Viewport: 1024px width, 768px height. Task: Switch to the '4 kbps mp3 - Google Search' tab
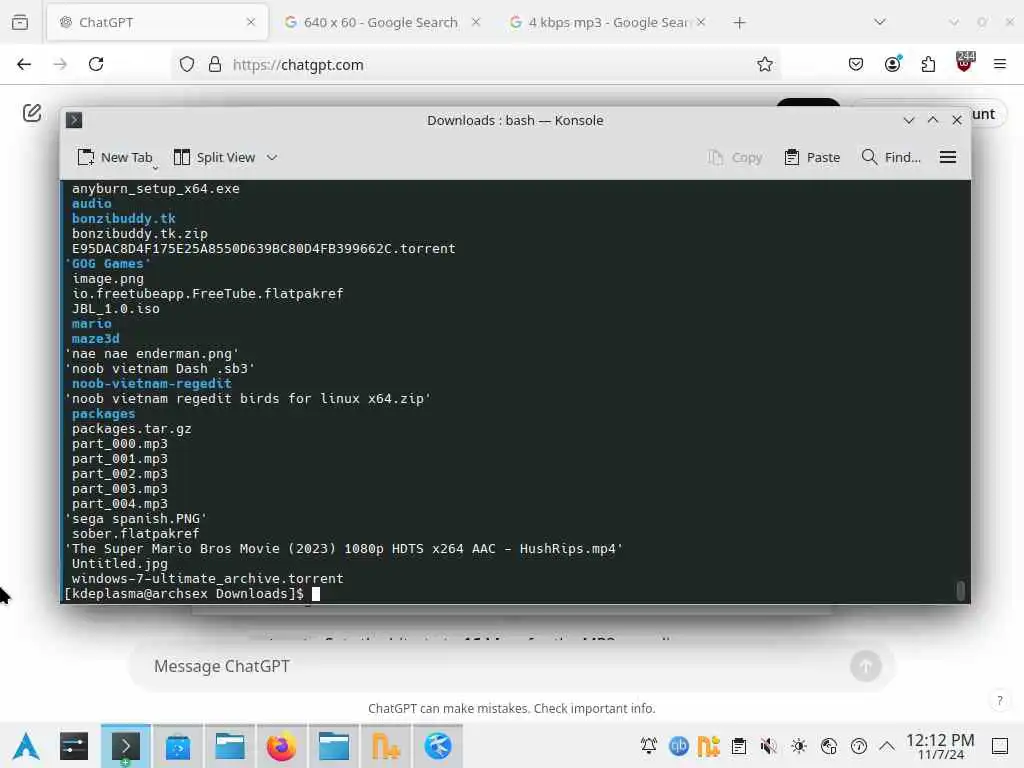click(x=609, y=22)
